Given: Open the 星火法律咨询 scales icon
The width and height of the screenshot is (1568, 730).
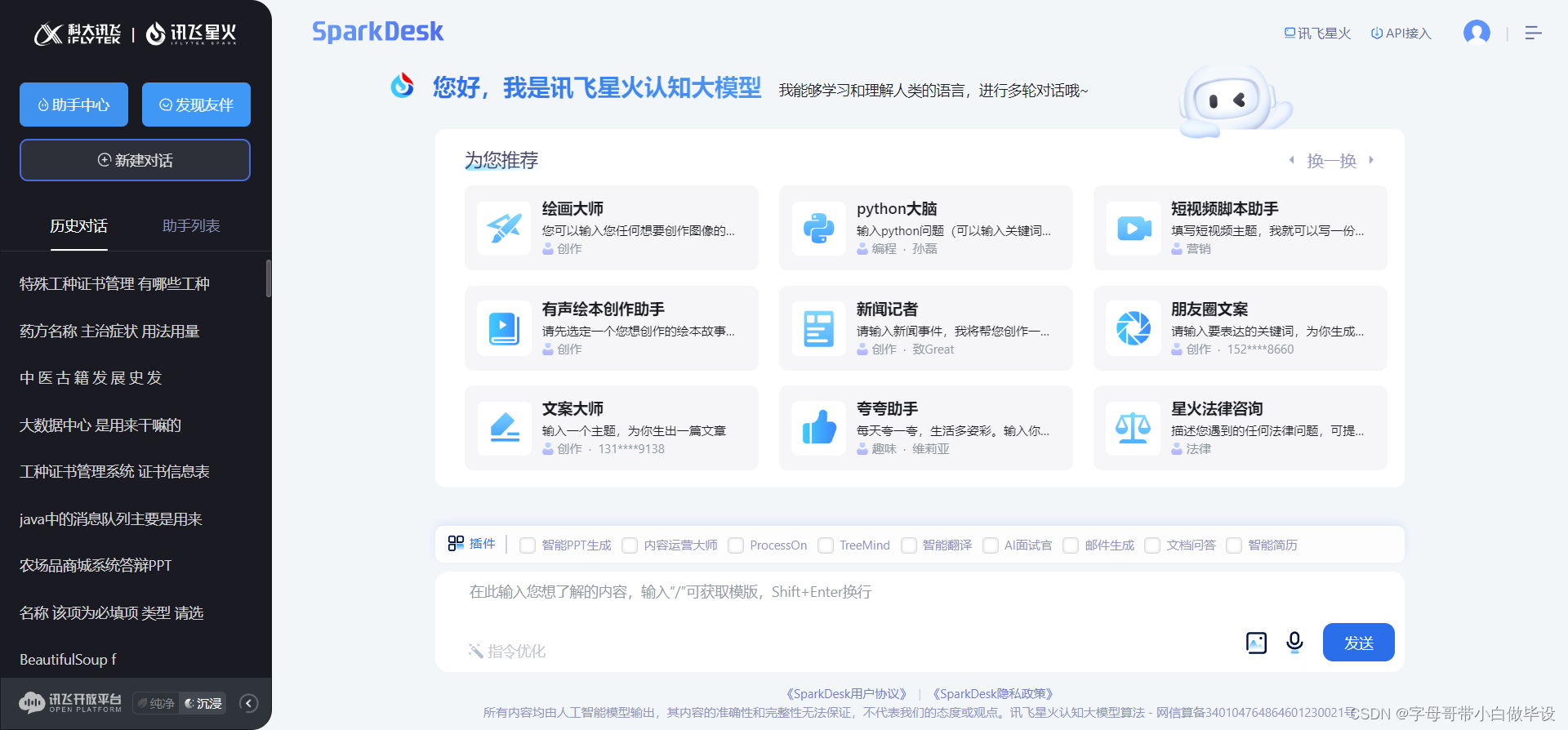Looking at the screenshot, I should [1134, 428].
